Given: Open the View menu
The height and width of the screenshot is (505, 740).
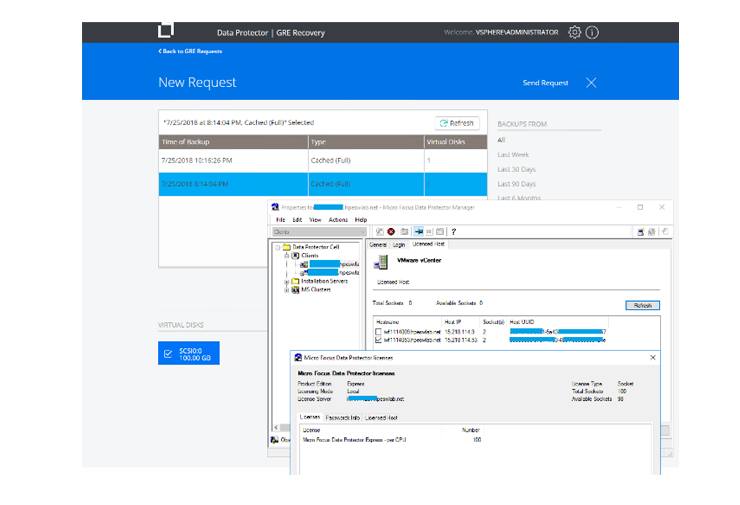Looking at the screenshot, I should (x=315, y=220).
